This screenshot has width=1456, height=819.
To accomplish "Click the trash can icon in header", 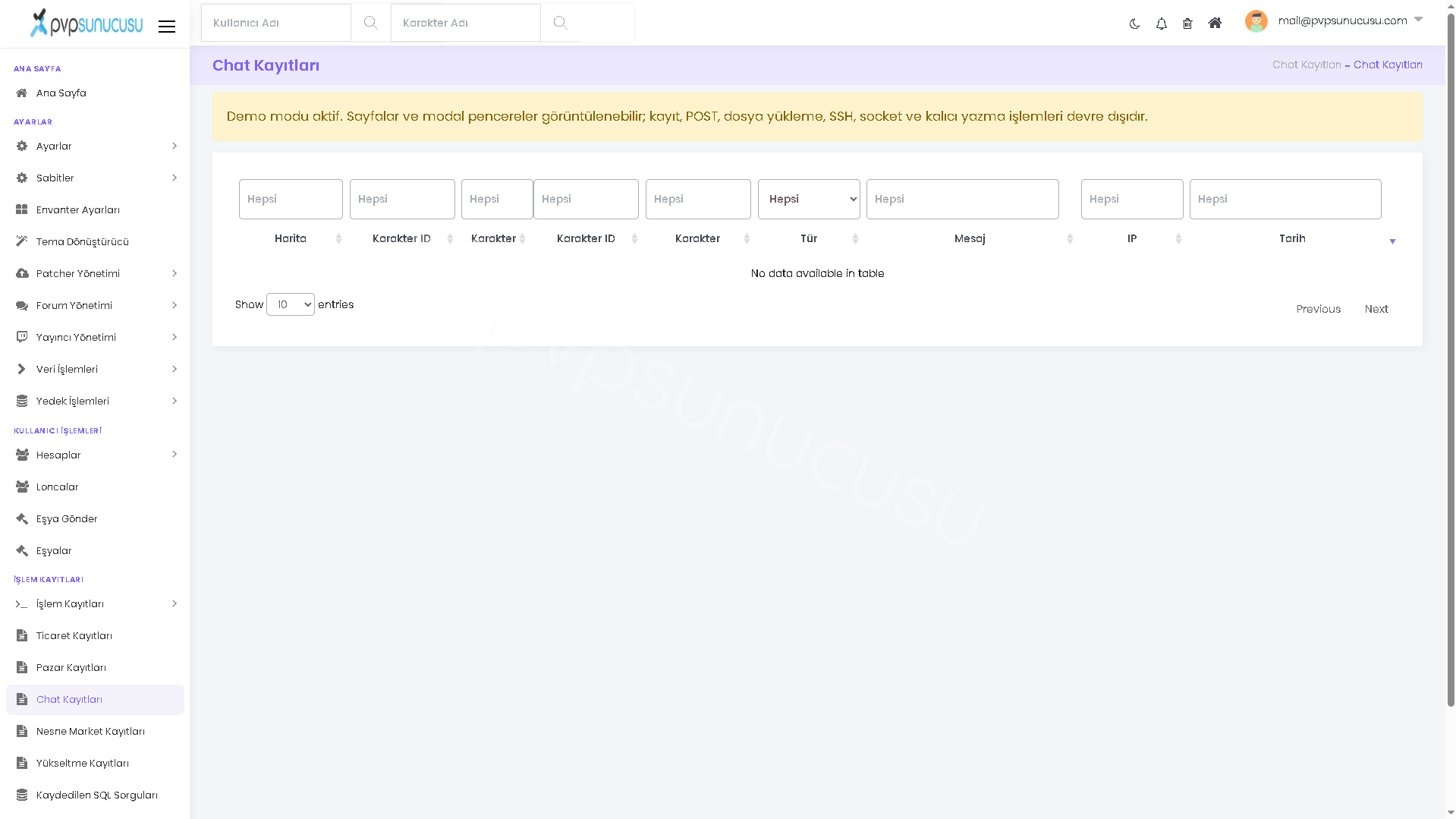I will 1187,24.
